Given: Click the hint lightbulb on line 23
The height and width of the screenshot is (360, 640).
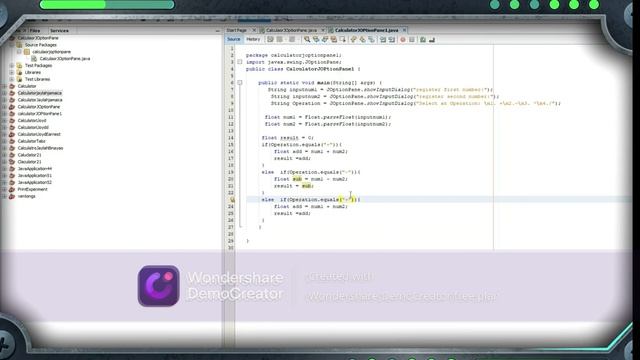Looking at the screenshot, I should [x=232, y=200].
